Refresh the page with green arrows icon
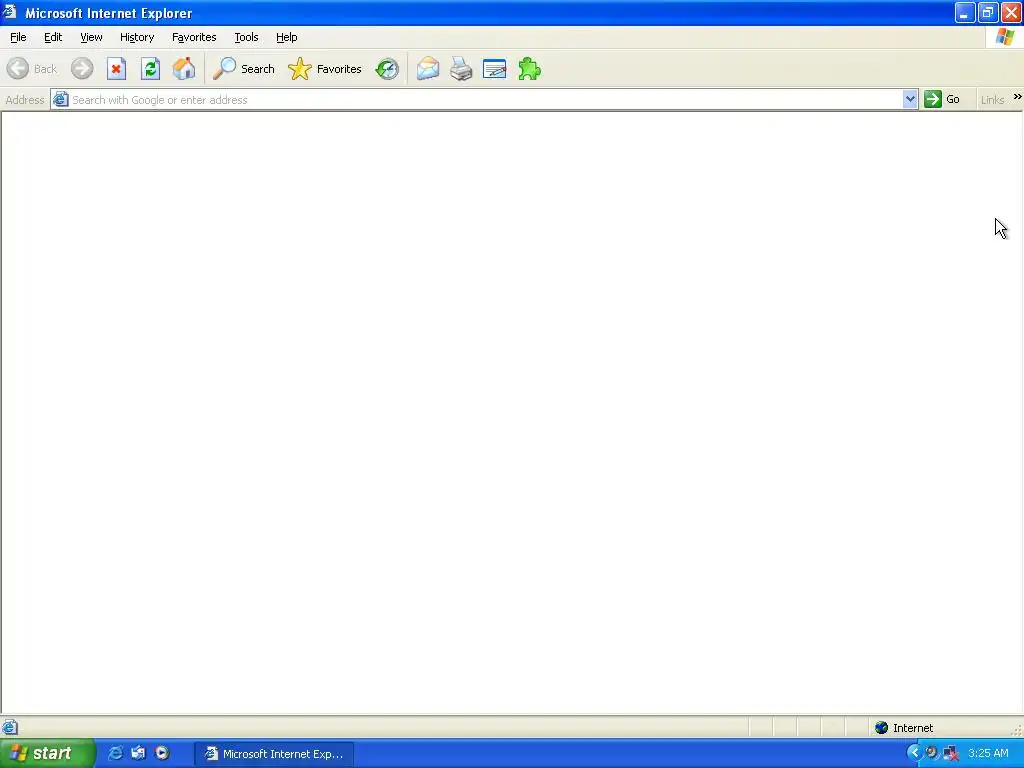 pyautogui.click(x=150, y=69)
